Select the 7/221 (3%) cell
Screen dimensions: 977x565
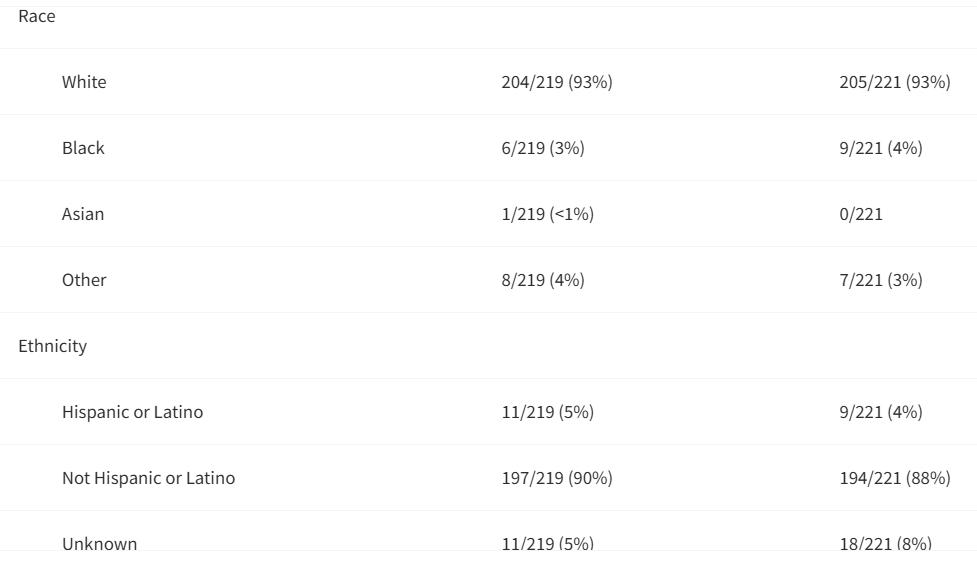[880, 280]
